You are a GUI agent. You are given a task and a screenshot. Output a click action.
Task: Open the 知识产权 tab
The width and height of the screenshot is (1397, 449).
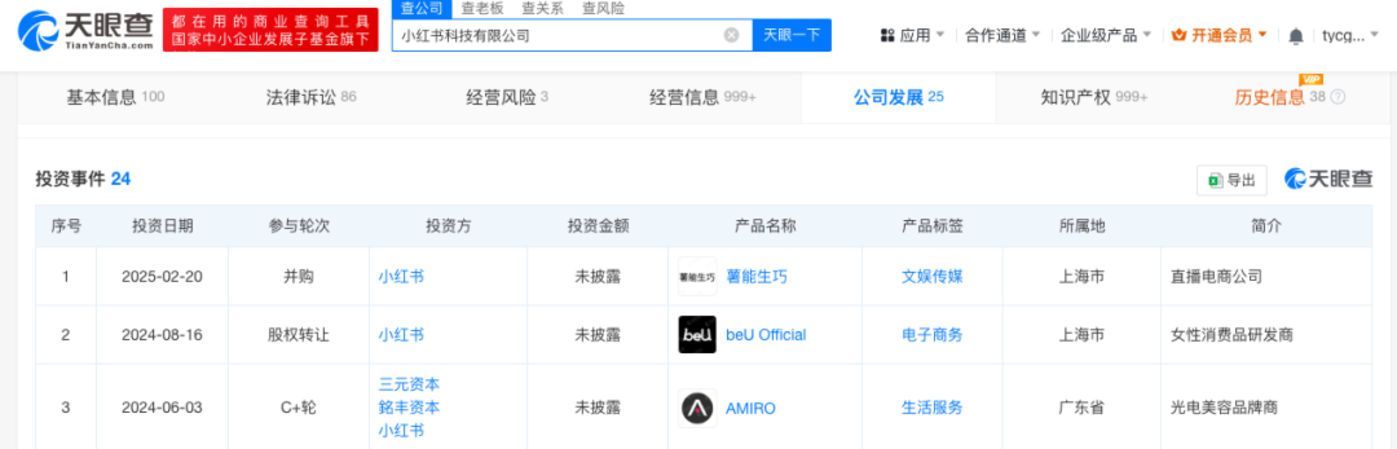point(1093,97)
